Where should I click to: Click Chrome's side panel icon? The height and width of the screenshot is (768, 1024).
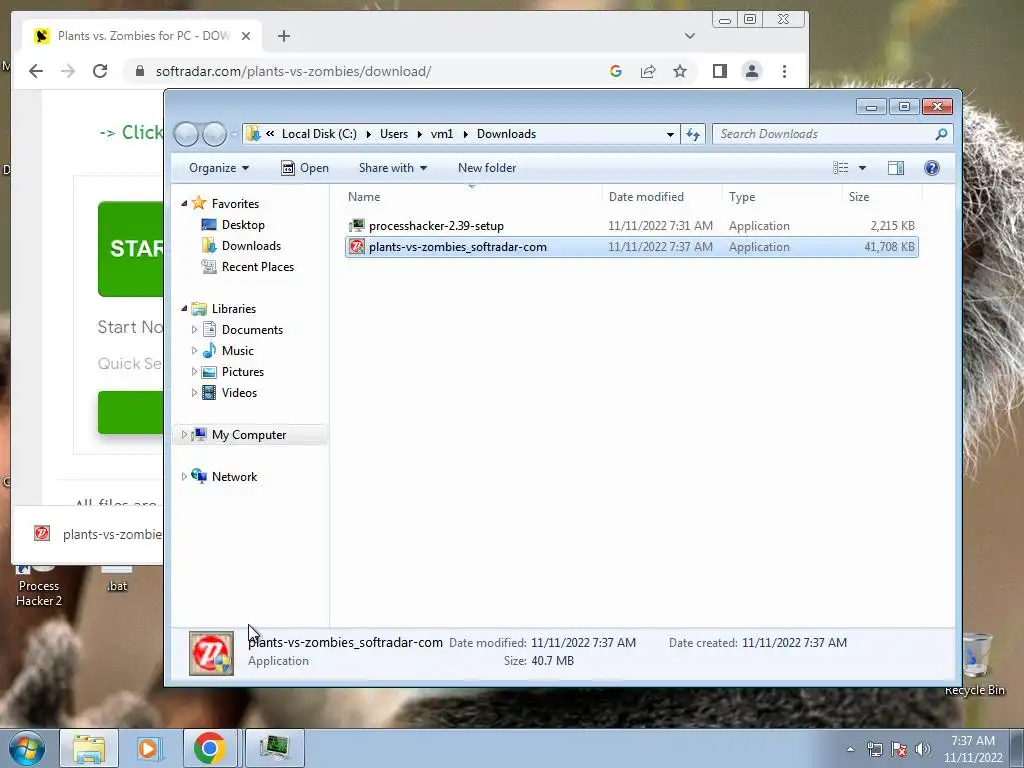[720, 71]
